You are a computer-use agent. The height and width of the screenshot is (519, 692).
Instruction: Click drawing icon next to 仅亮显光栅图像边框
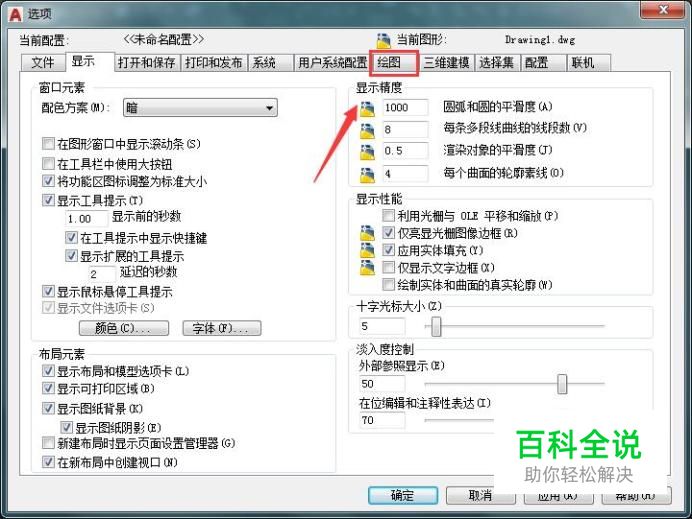point(367,233)
